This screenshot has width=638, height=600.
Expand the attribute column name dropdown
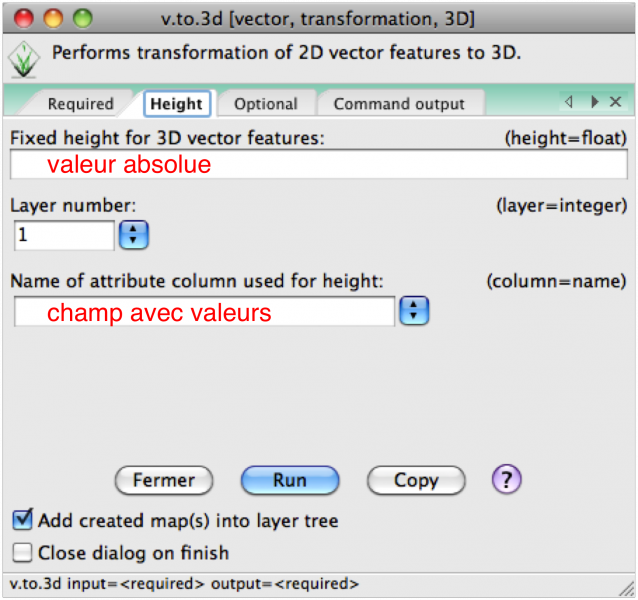click(413, 312)
